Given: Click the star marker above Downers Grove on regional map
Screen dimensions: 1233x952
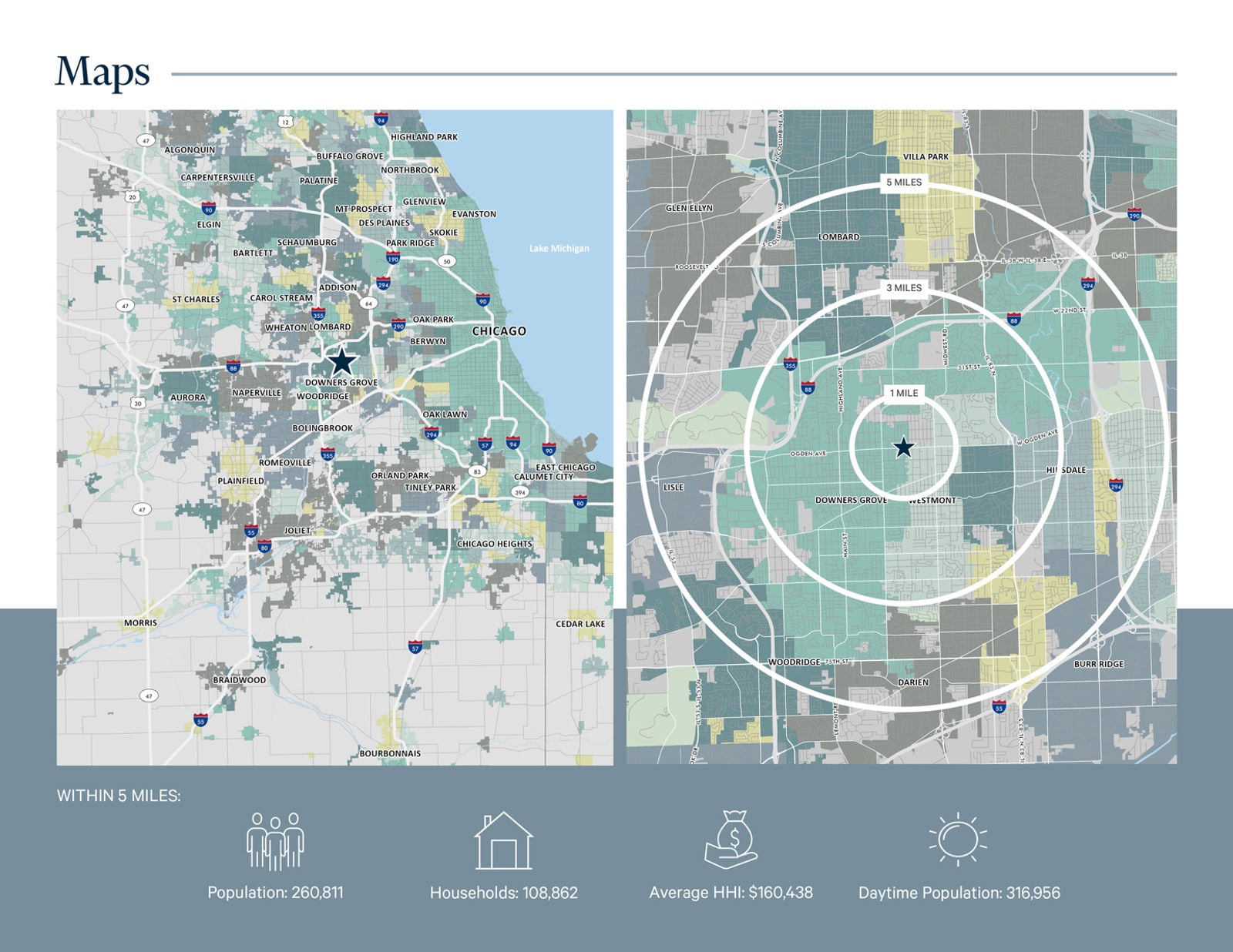Looking at the screenshot, I should coord(341,361).
